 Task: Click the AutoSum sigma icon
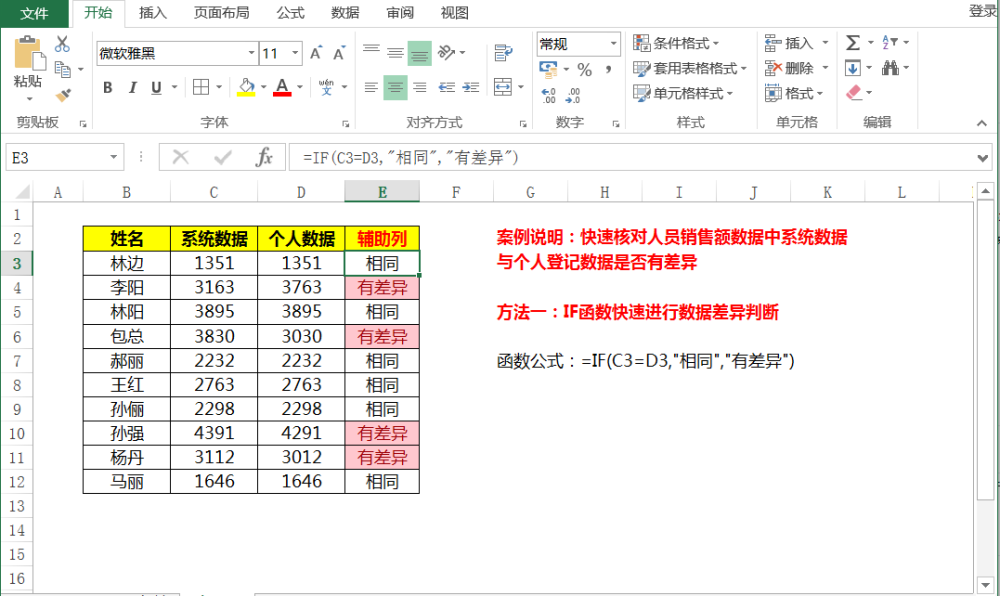(x=853, y=43)
